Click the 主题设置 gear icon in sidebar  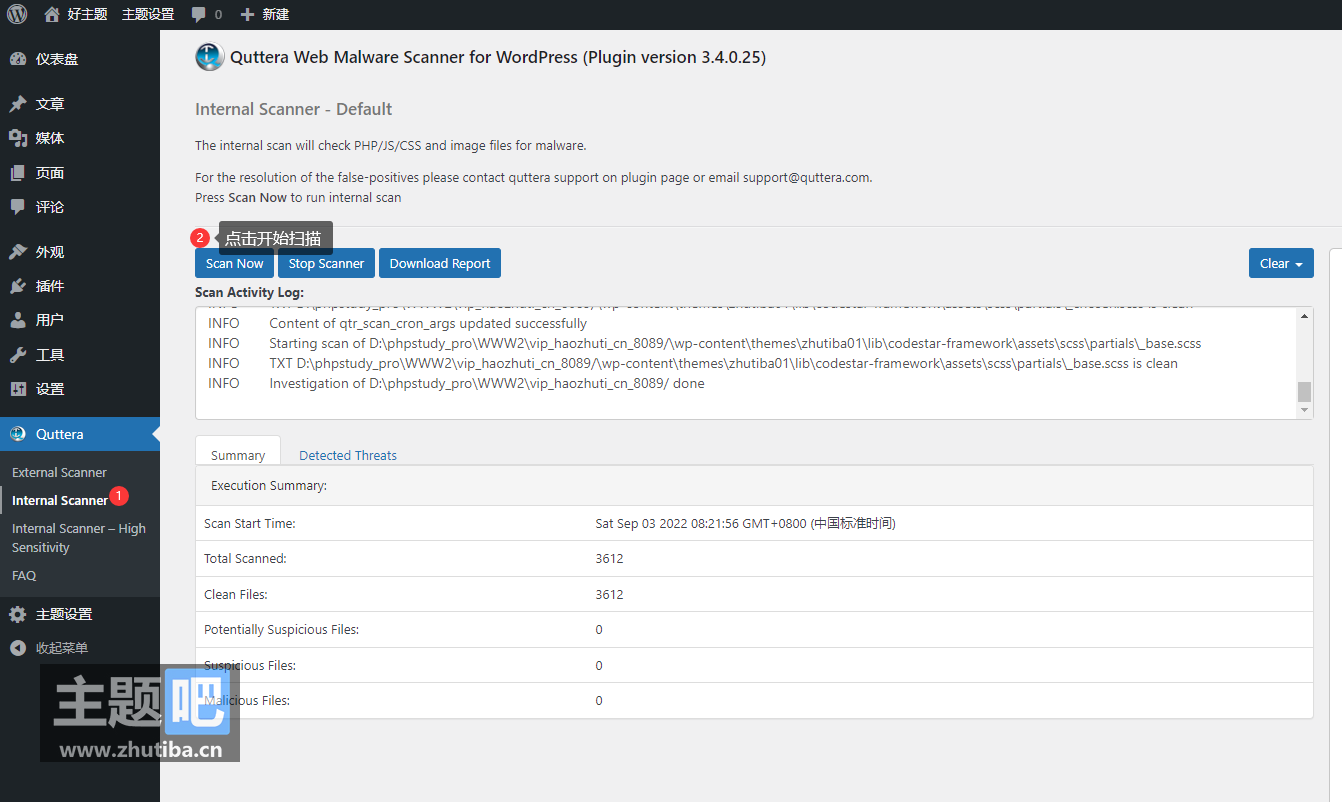click(18, 614)
